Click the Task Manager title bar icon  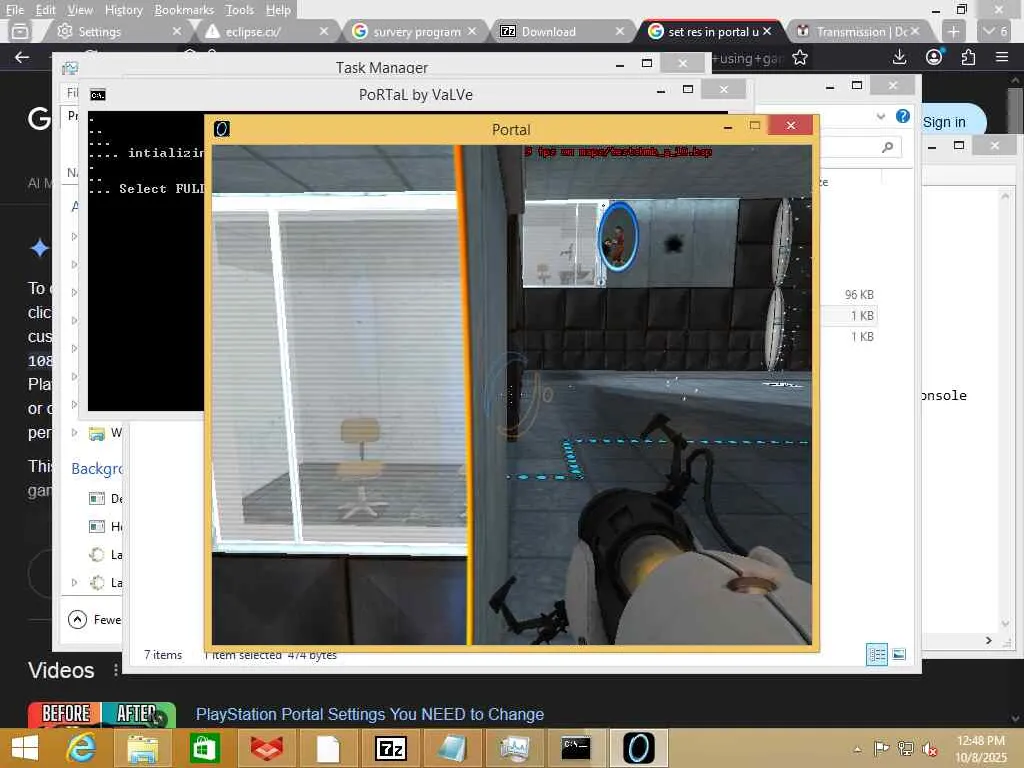pyautogui.click(x=70, y=67)
